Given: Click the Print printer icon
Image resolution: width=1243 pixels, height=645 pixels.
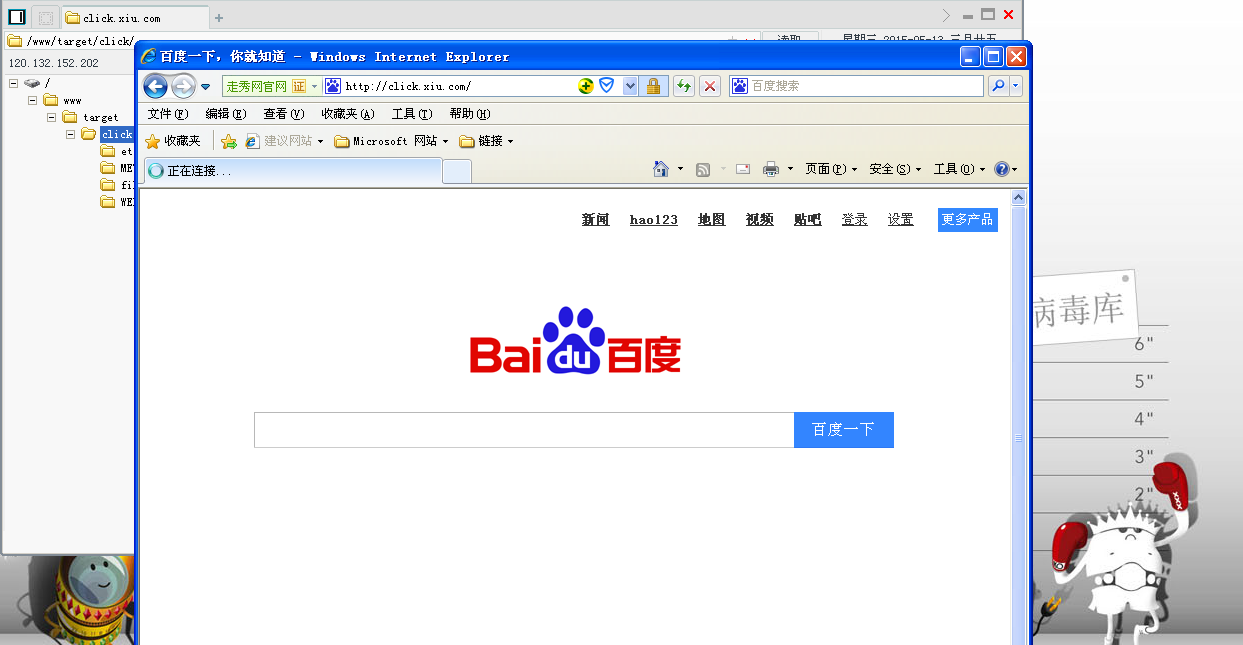Looking at the screenshot, I should [771, 169].
